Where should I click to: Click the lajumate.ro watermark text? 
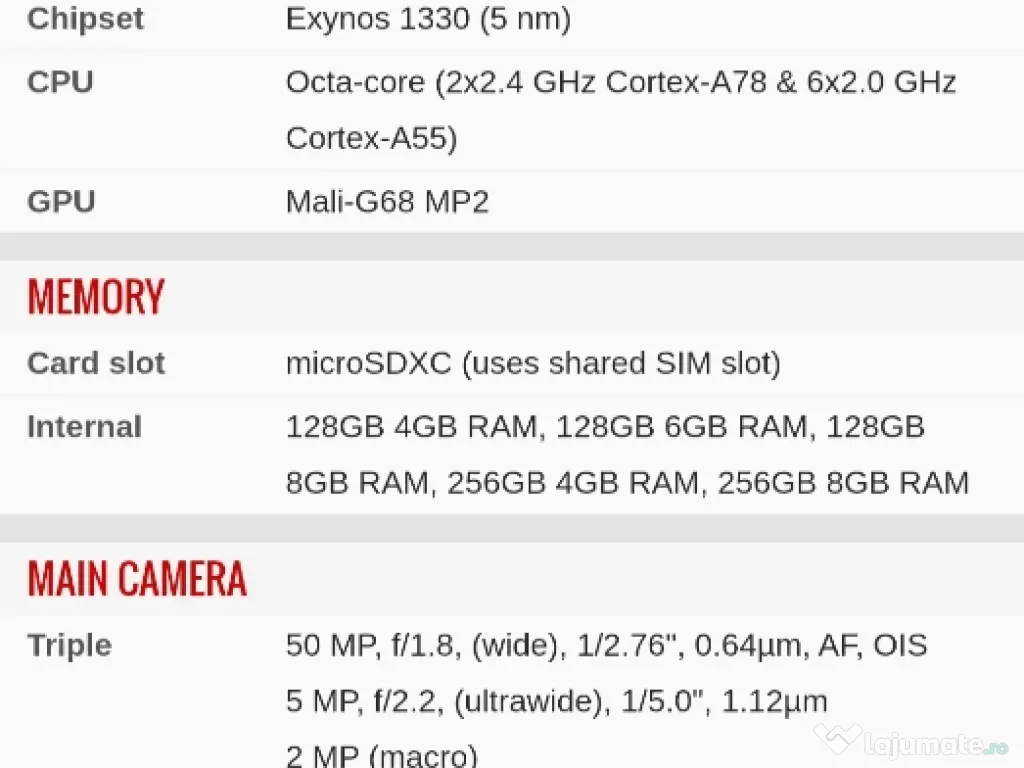(x=937, y=744)
